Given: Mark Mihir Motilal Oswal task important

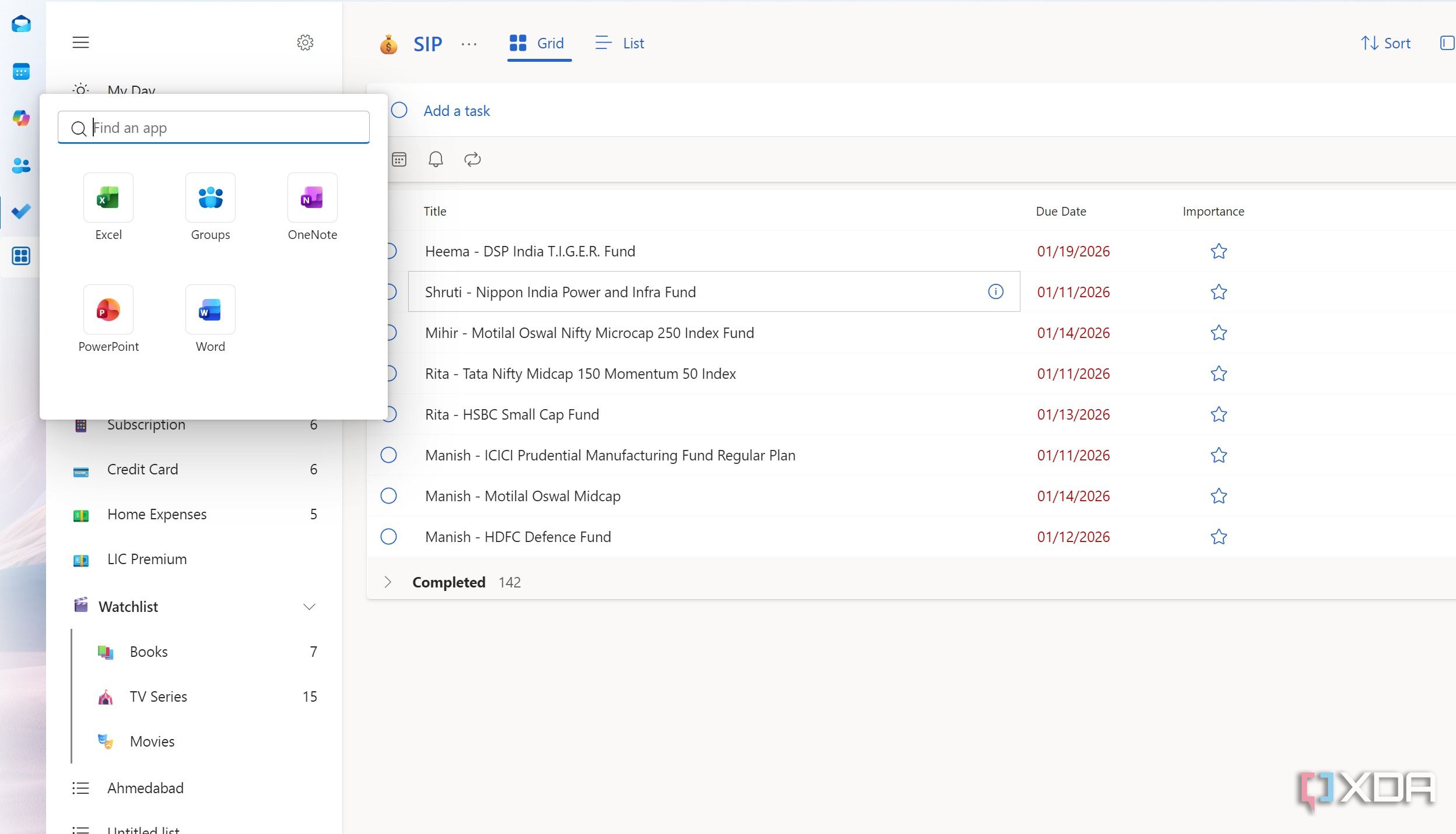Looking at the screenshot, I should click(1219, 333).
